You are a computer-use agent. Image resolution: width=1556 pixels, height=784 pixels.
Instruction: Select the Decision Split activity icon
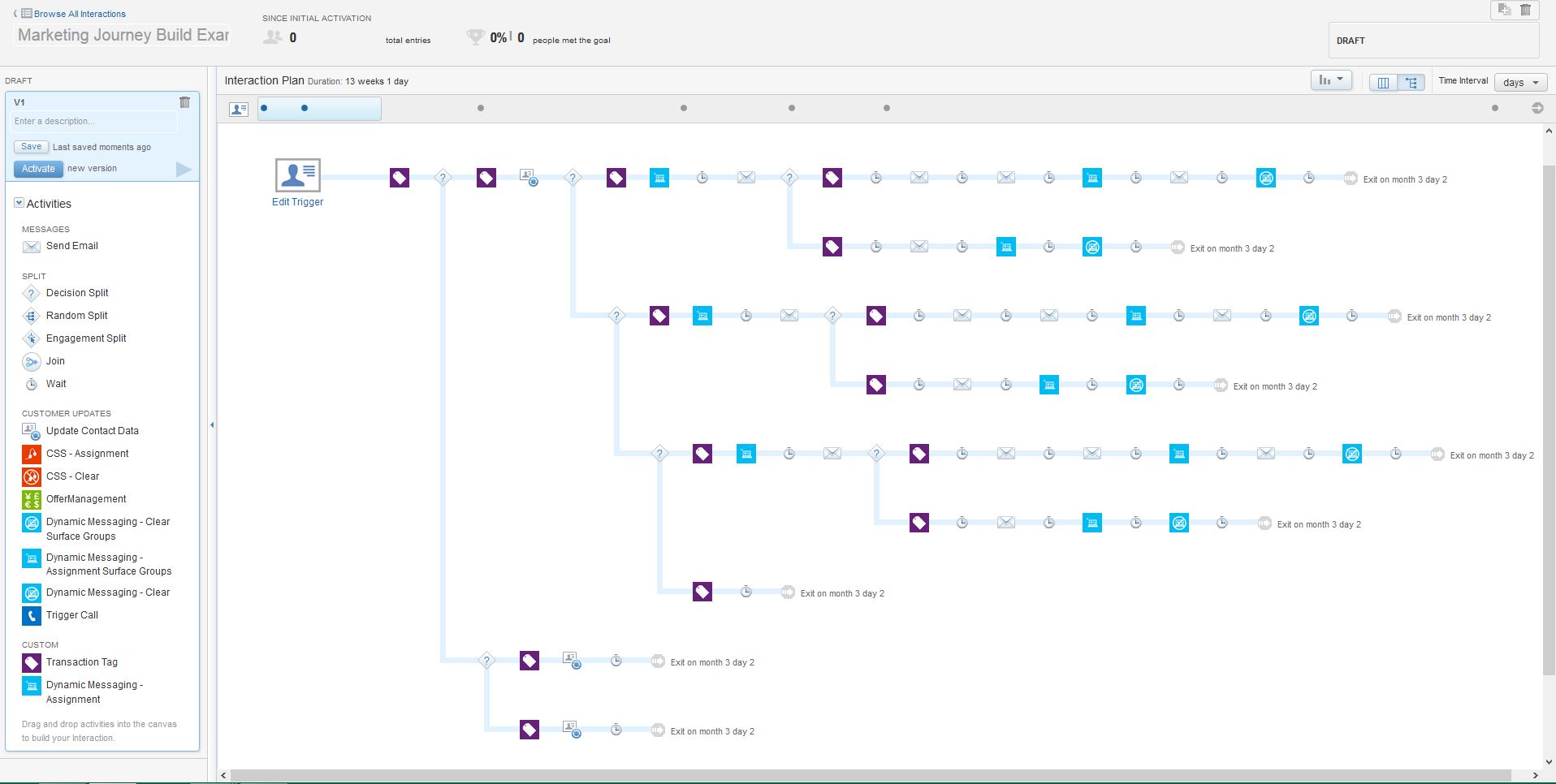click(31, 294)
